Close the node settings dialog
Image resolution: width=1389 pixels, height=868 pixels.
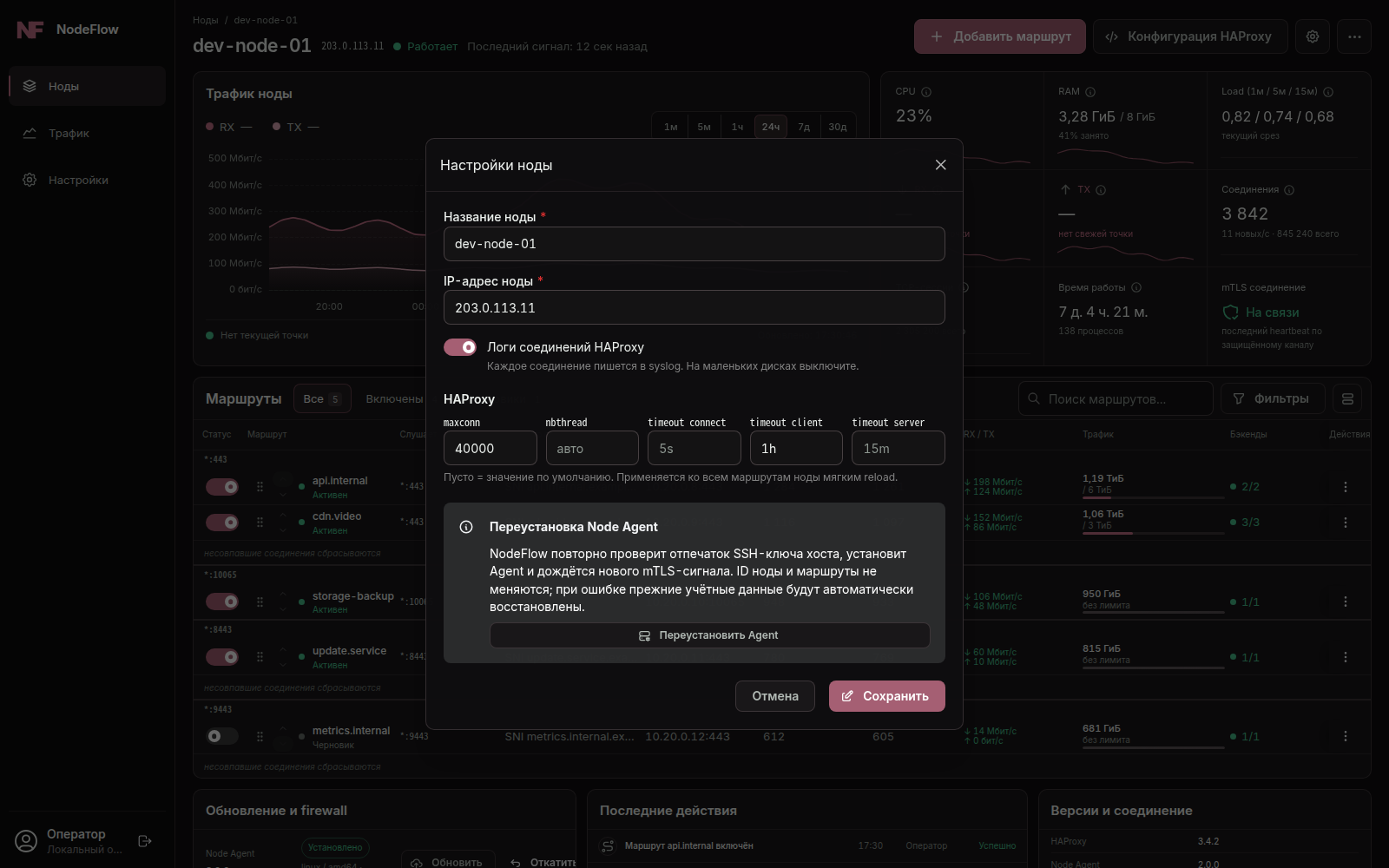pos(940,165)
